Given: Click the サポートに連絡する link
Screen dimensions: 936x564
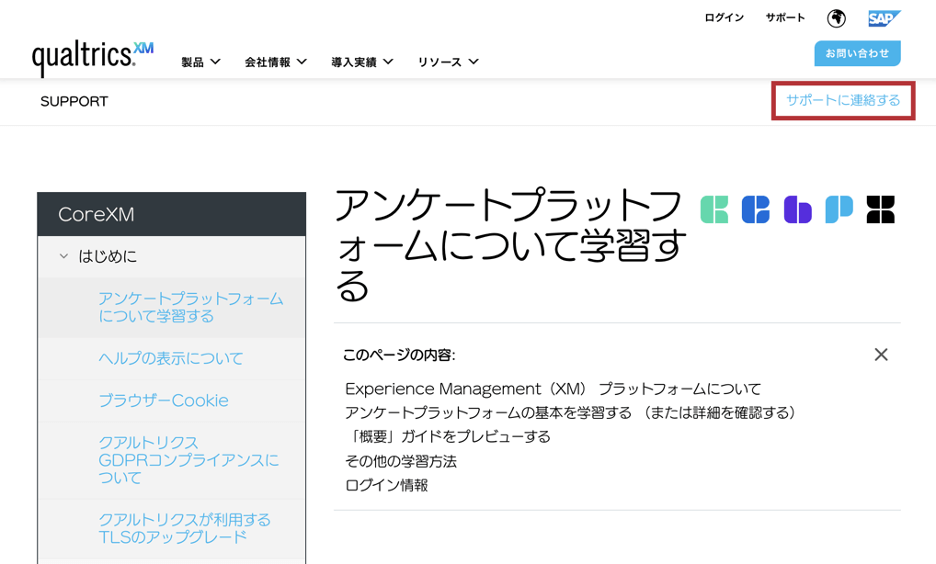Looking at the screenshot, I should (x=843, y=100).
